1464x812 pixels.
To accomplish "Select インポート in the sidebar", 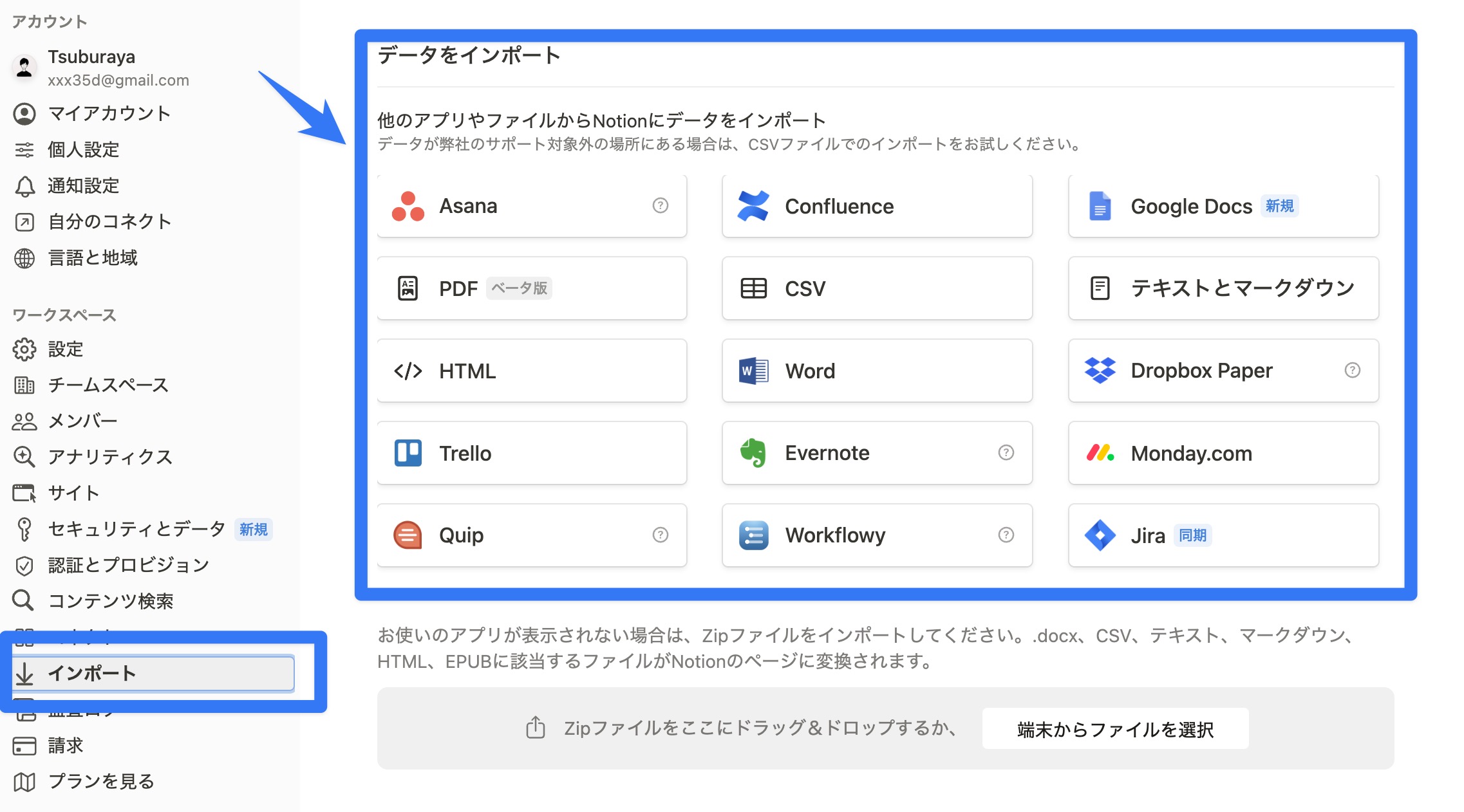I will pos(153,674).
